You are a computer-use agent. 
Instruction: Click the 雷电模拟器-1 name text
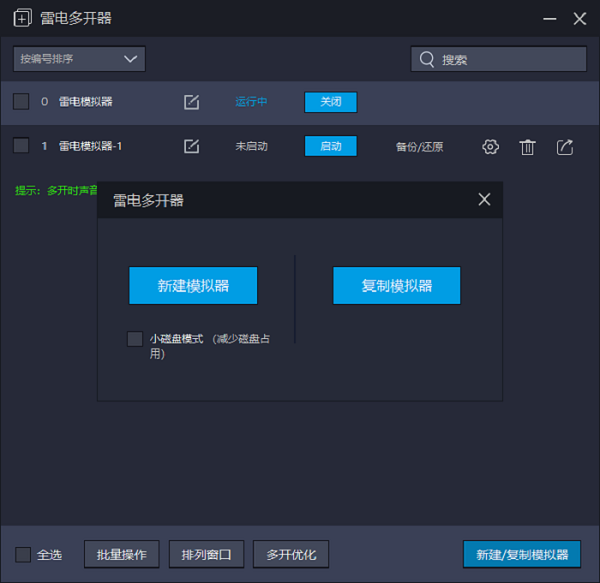(x=90, y=146)
